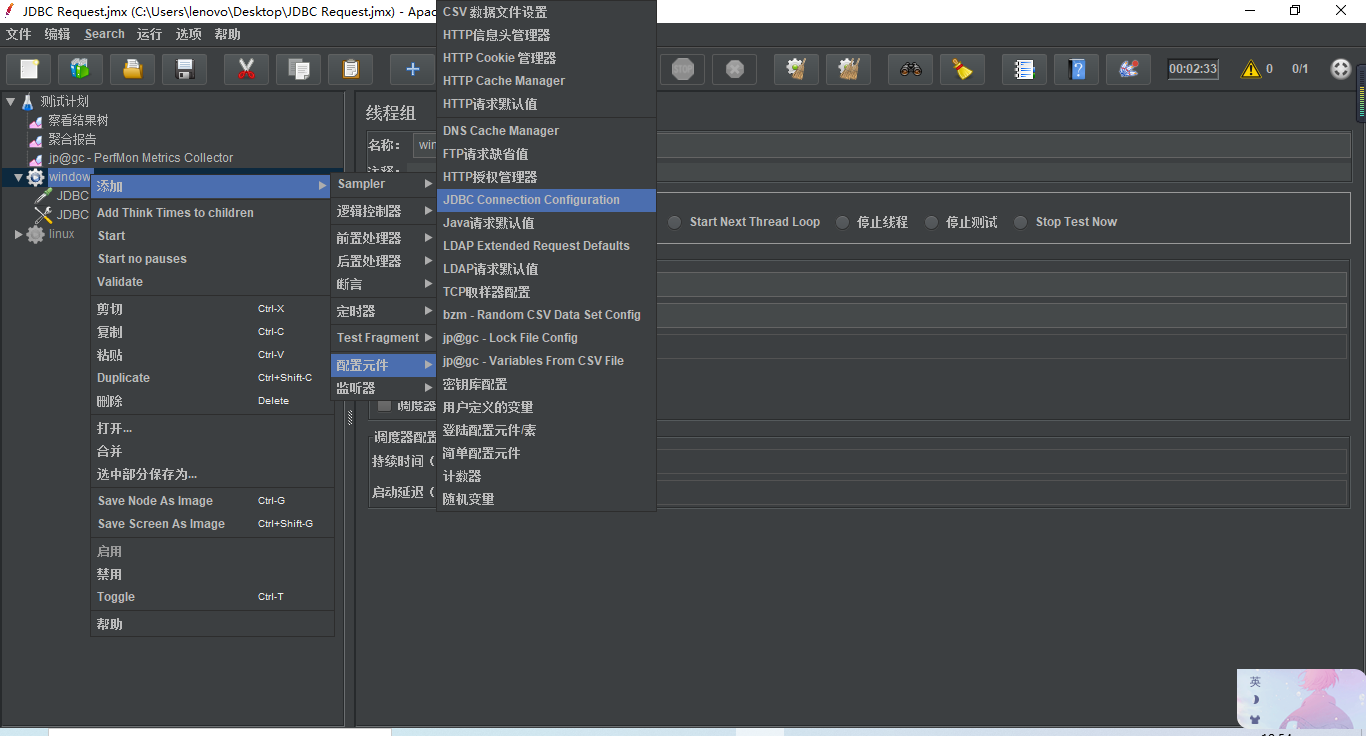Open the Function Helper list icon
Image resolution: width=1366 pixels, height=736 pixels.
click(1024, 69)
